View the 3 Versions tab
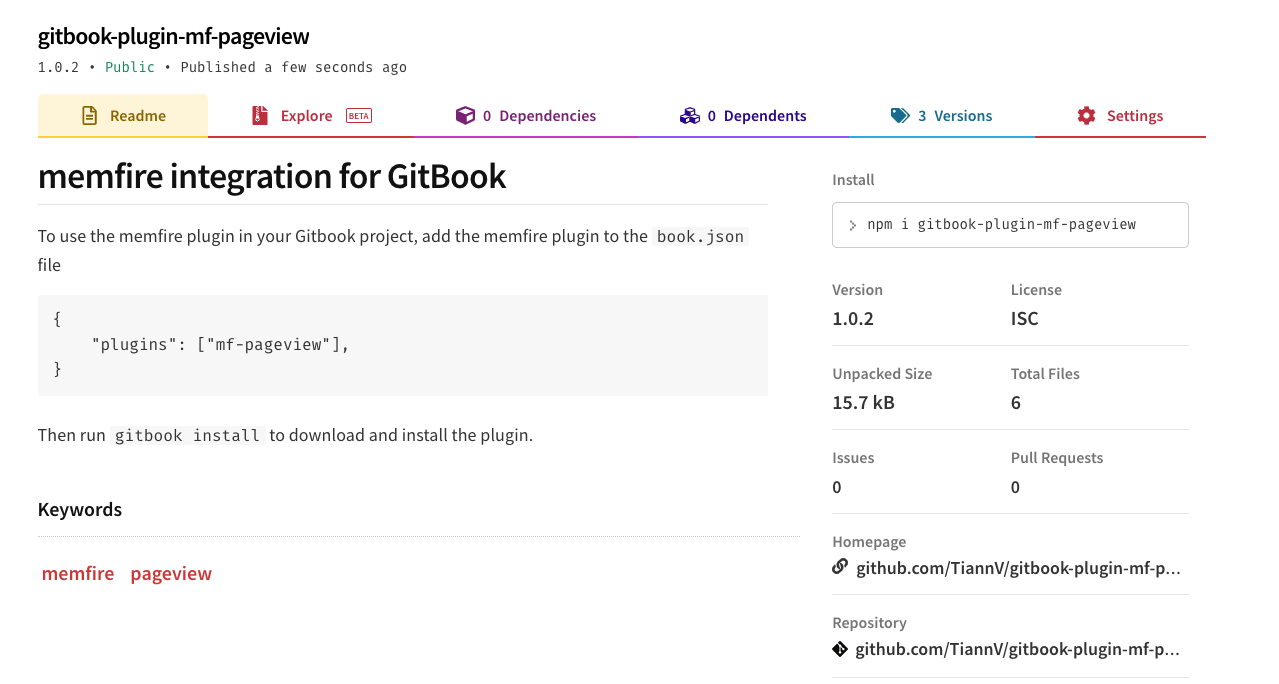Screen dimensions: 1279x684 (x=954, y=116)
